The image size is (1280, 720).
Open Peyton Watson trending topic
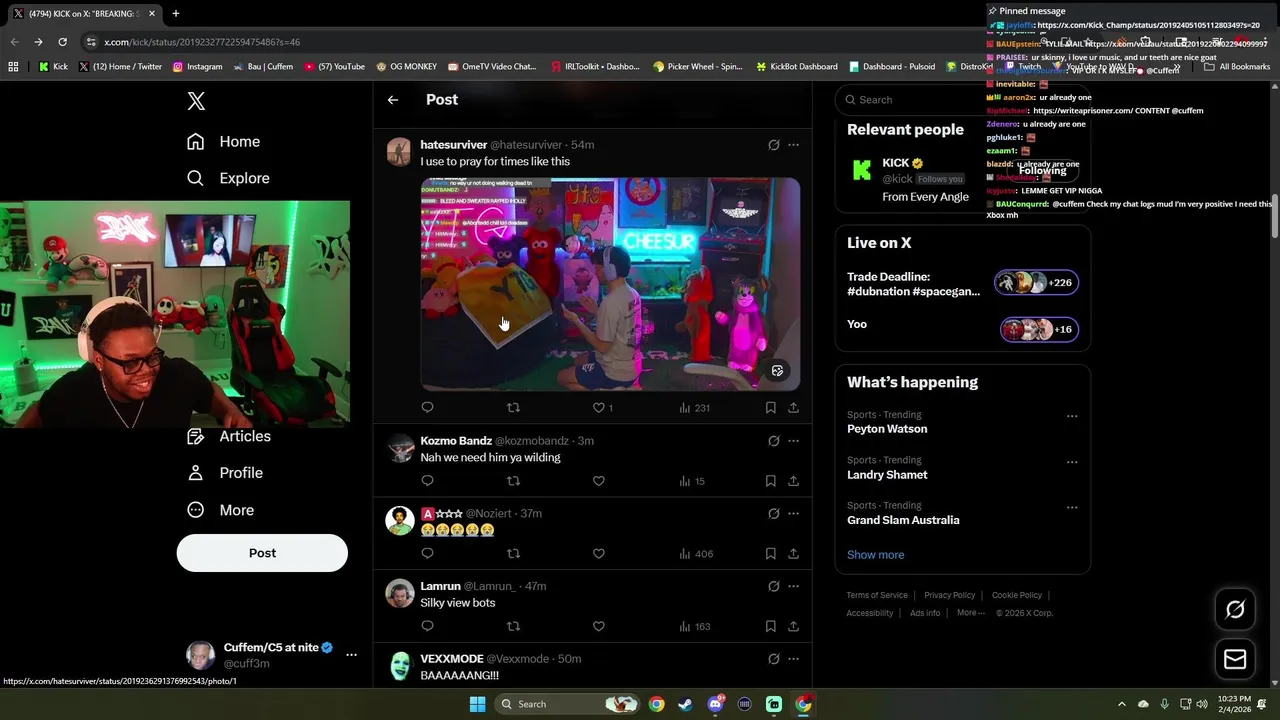(x=887, y=429)
